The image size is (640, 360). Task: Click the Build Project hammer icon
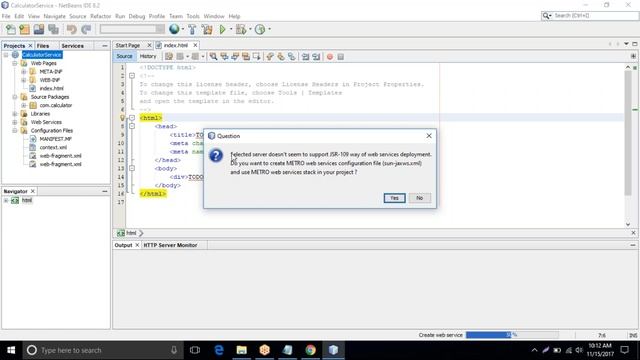192,29
